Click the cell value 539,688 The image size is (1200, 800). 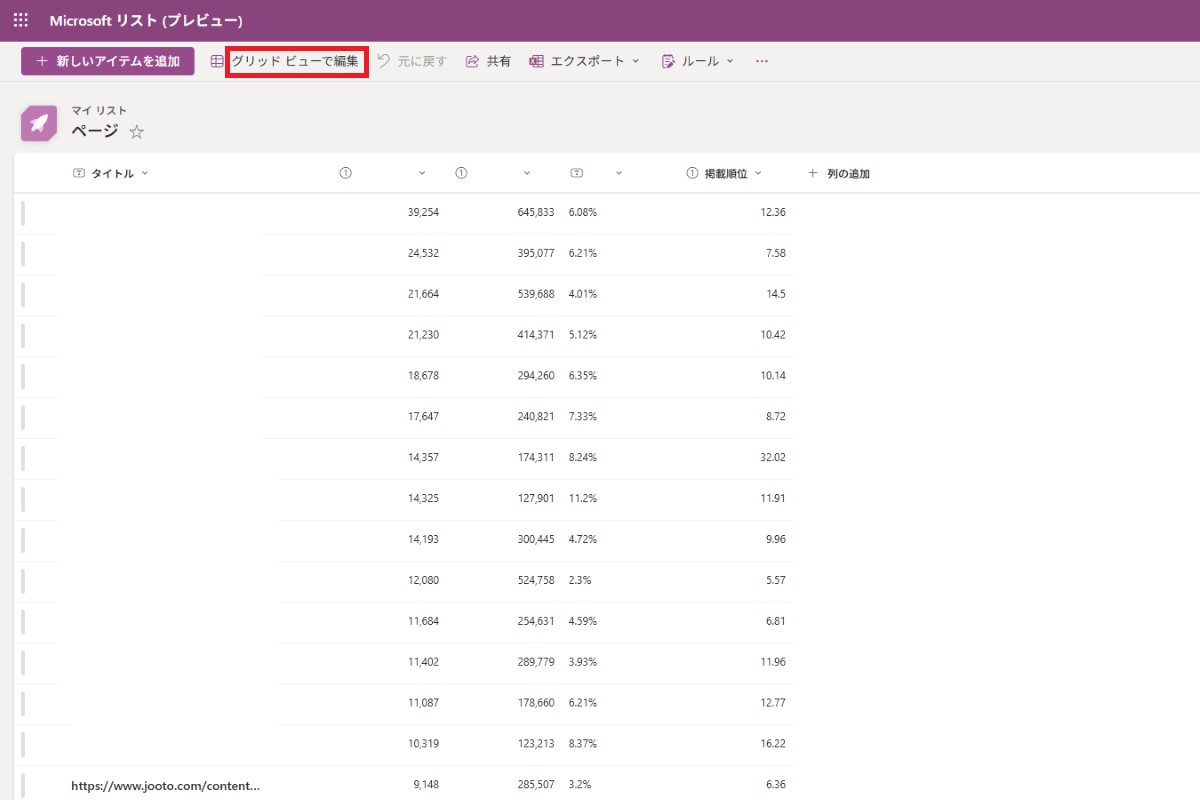tap(536, 294)
